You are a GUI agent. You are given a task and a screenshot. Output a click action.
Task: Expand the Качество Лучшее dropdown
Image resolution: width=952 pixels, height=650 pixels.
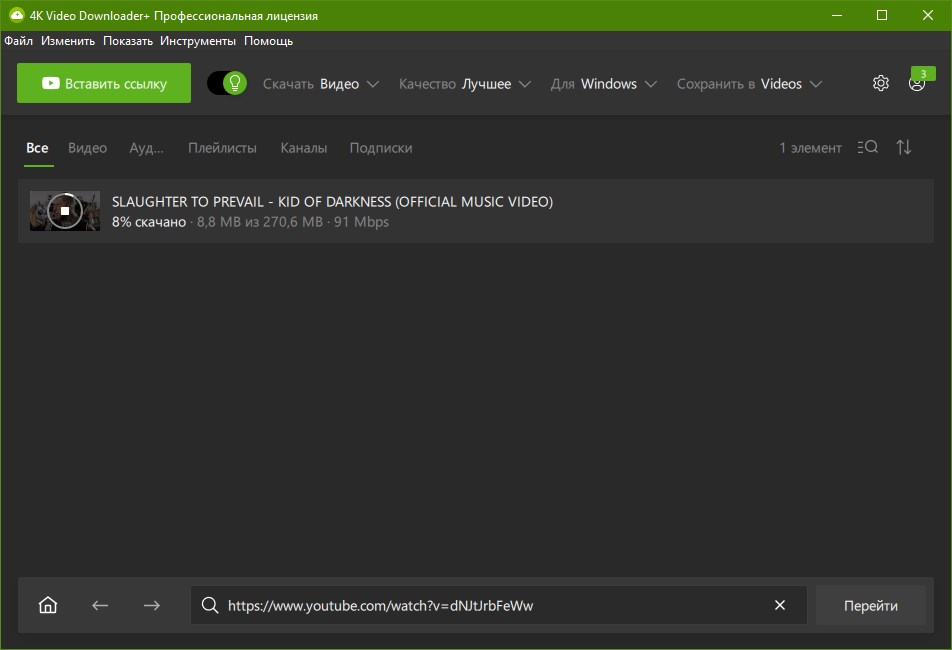tap(464, 84)
